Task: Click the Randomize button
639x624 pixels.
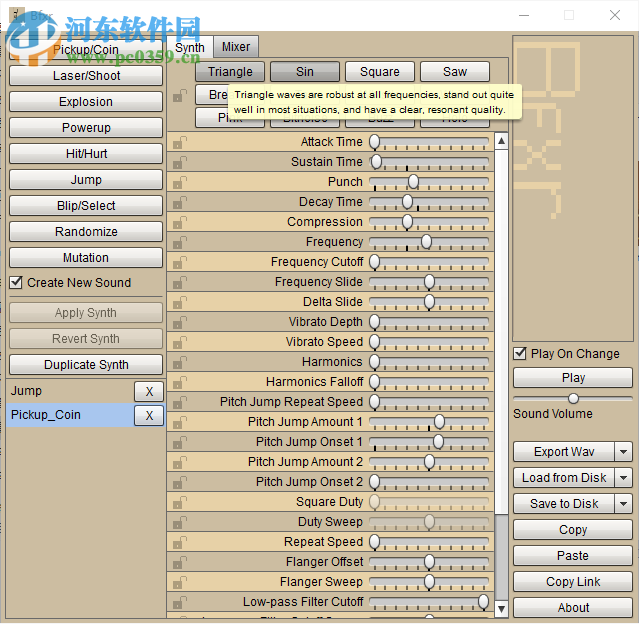Action: (x=86, y=232)
